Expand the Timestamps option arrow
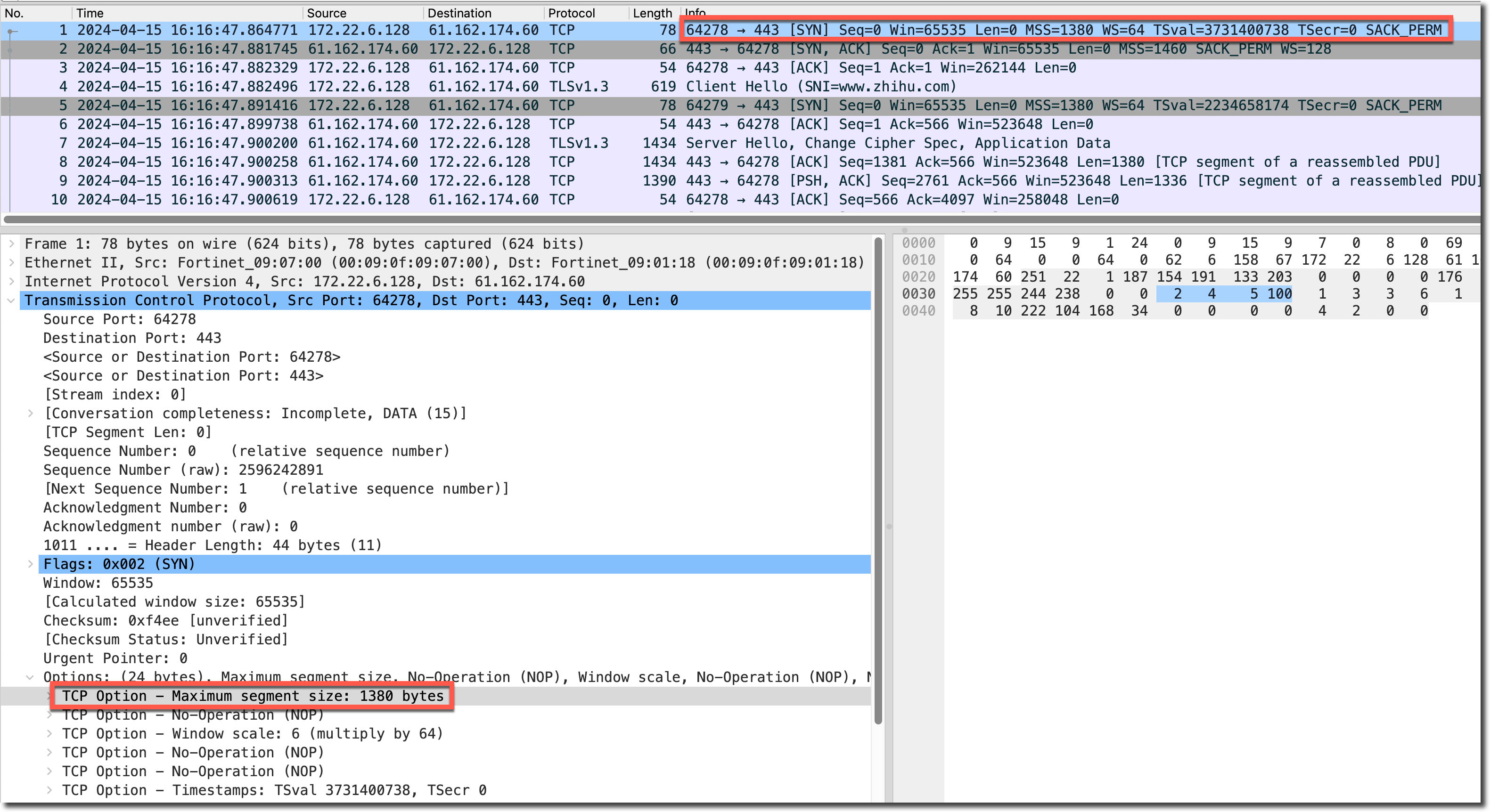1490x812 pixels. pyautogui.click(x=50, y=791)
